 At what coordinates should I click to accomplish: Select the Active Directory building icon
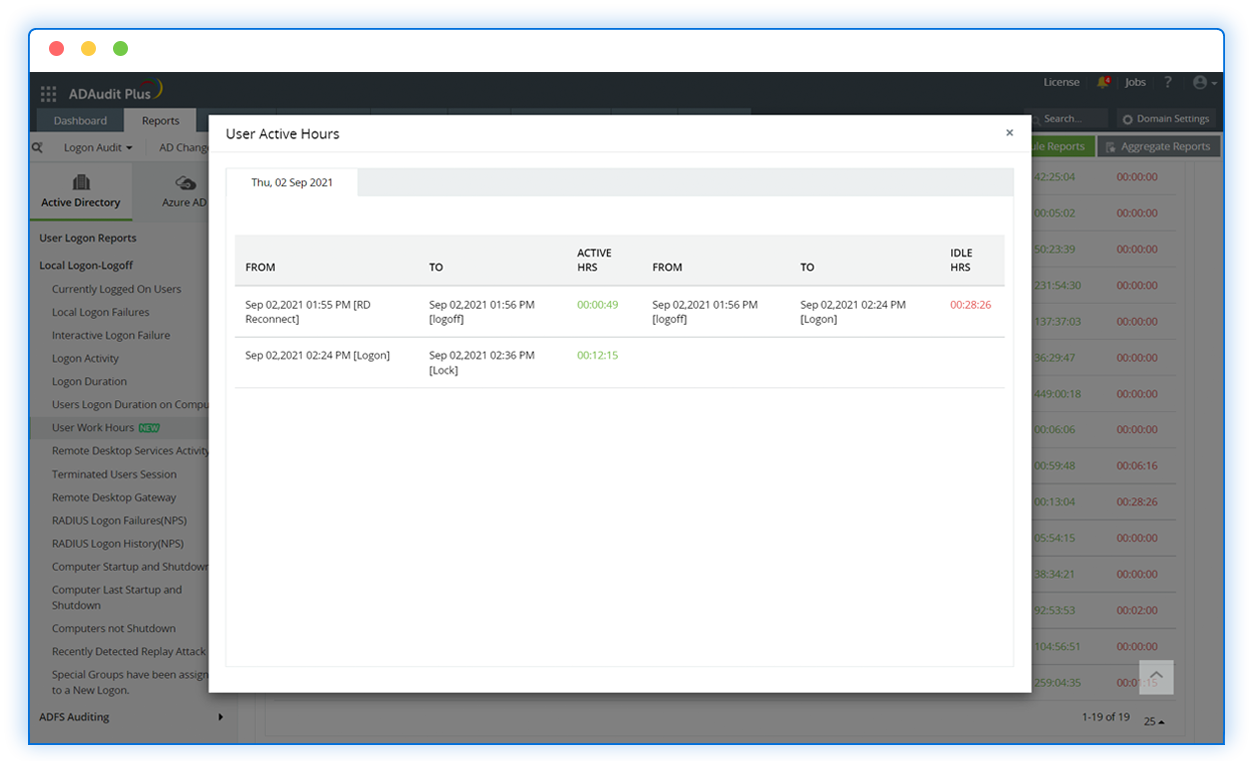(81, 182)
